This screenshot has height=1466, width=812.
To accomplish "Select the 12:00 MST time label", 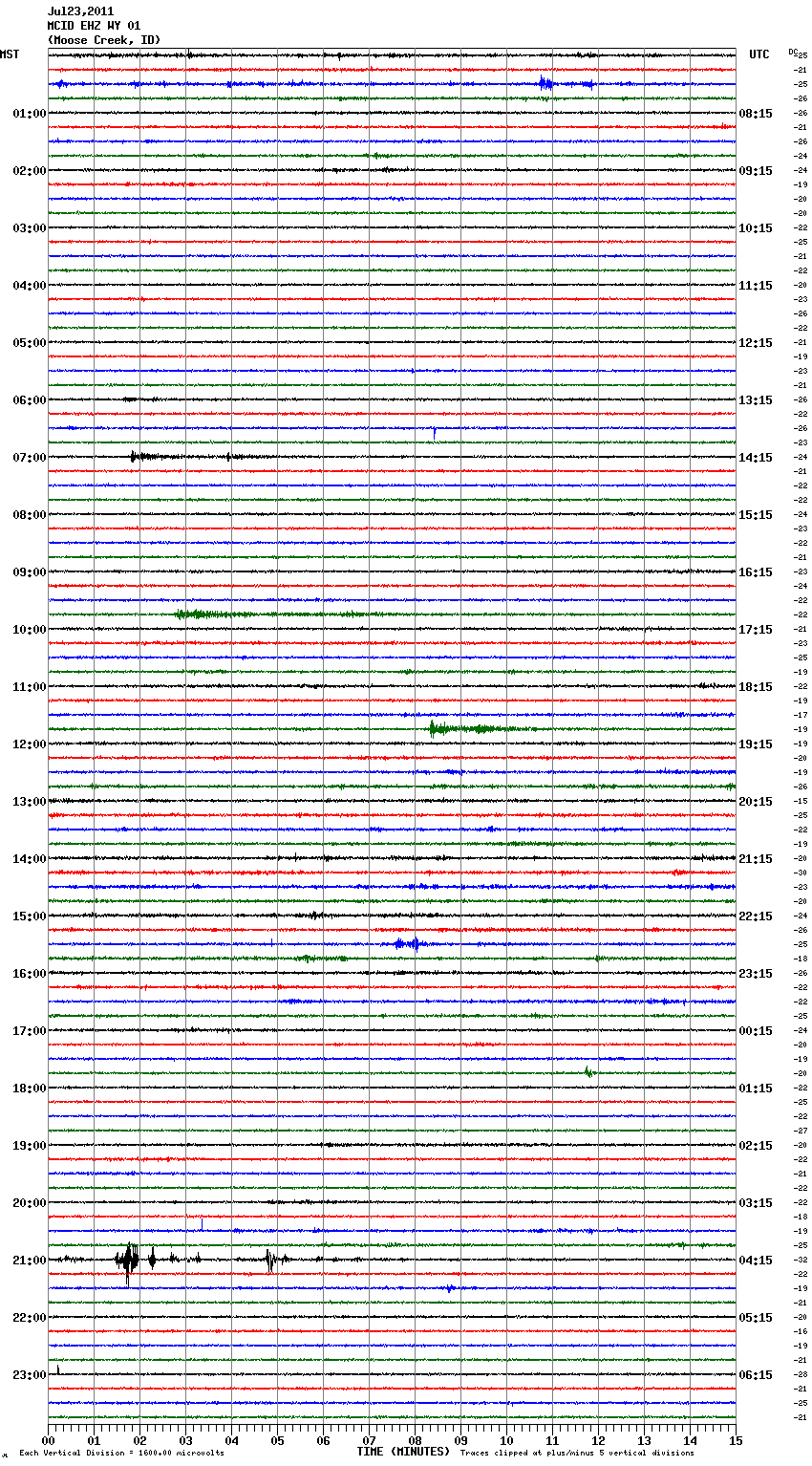I will [29, 744].
